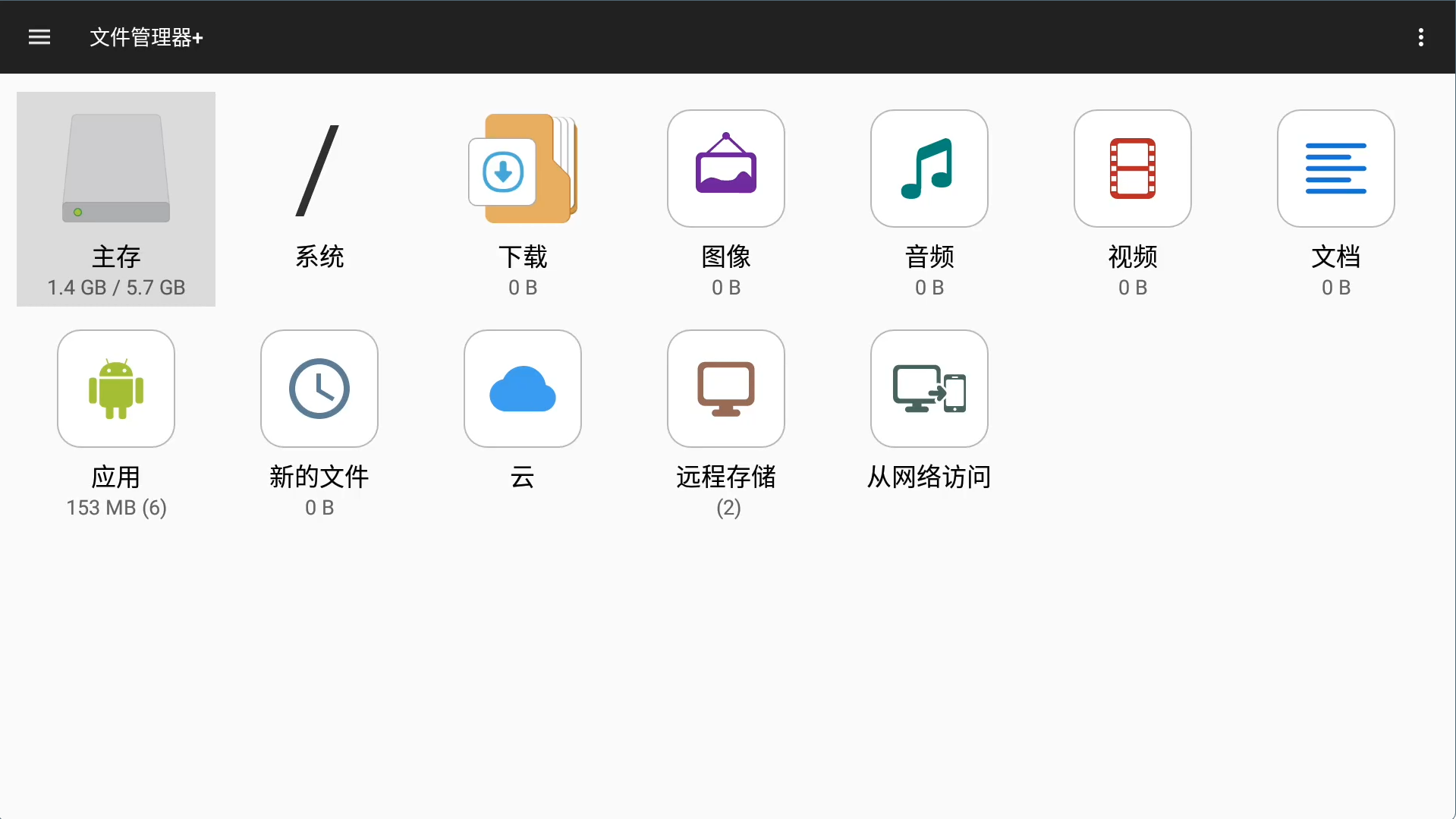Image resolution: width=1456 pixels, height=819 pixels.
Task: Open the Cloud (云) storage icon
Action: 523,389
